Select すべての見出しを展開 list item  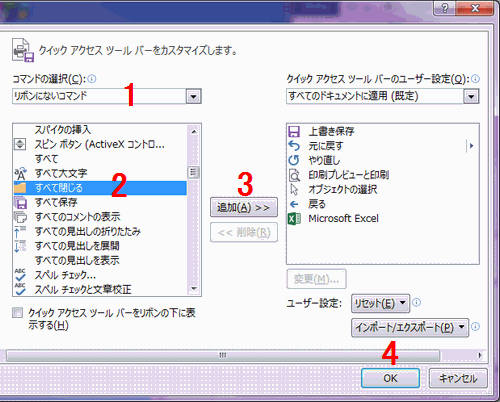100,246
